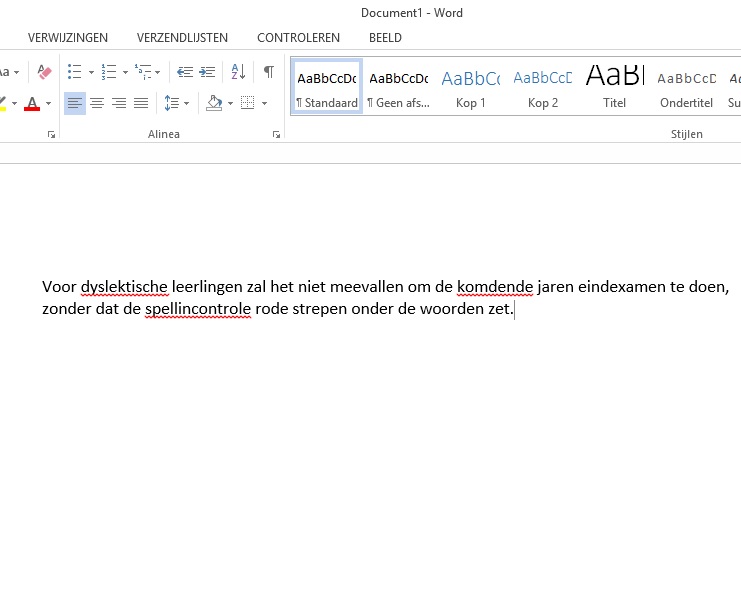Toggle left alignment for the paragraph

[x=75, y=103]
